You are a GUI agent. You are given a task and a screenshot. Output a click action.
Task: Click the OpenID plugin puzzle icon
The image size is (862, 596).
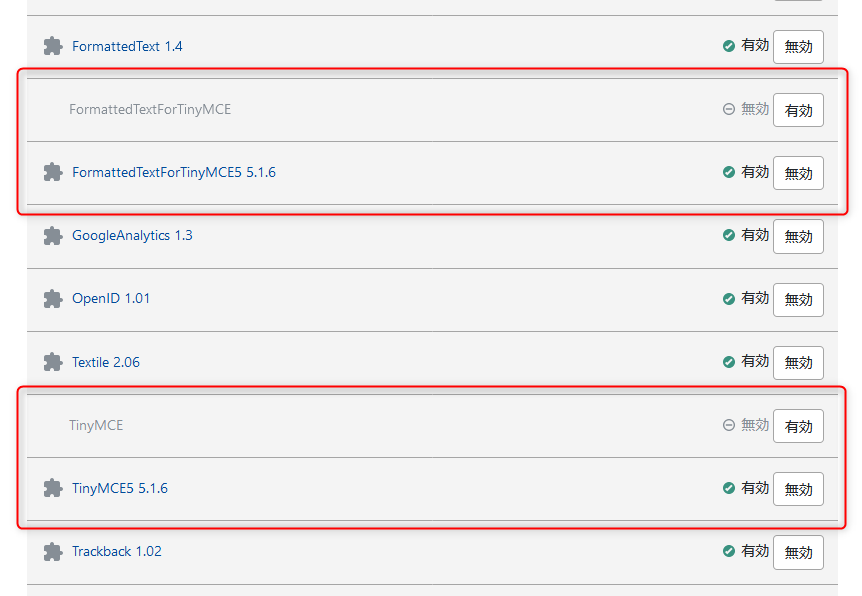pyautogui.click(x=53, y=299)
